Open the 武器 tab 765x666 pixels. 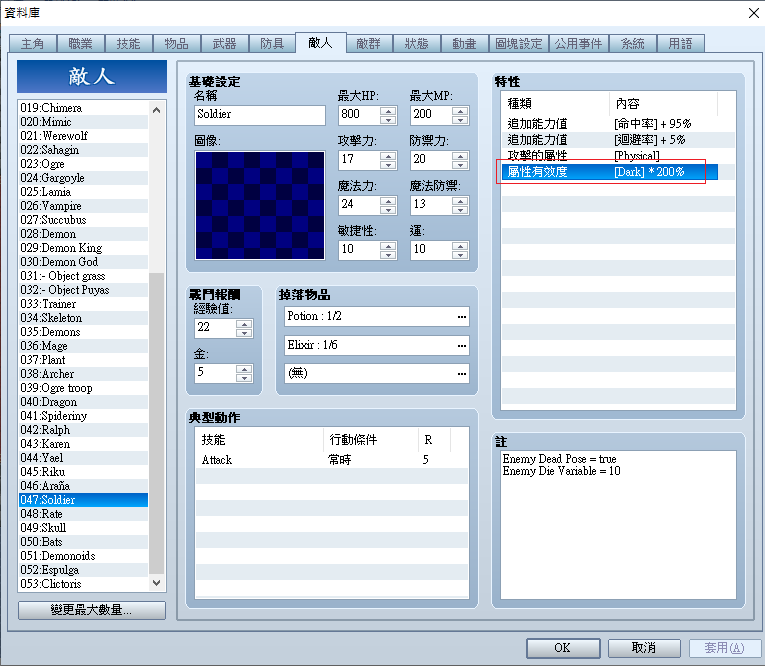[224, 44]
